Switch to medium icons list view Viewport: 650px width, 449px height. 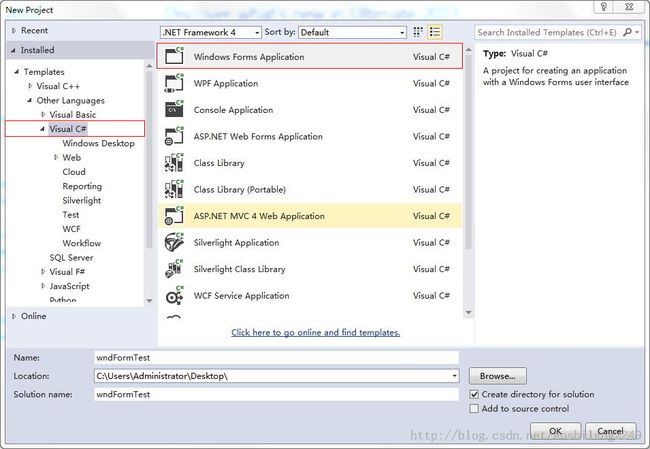pos(435,32)
